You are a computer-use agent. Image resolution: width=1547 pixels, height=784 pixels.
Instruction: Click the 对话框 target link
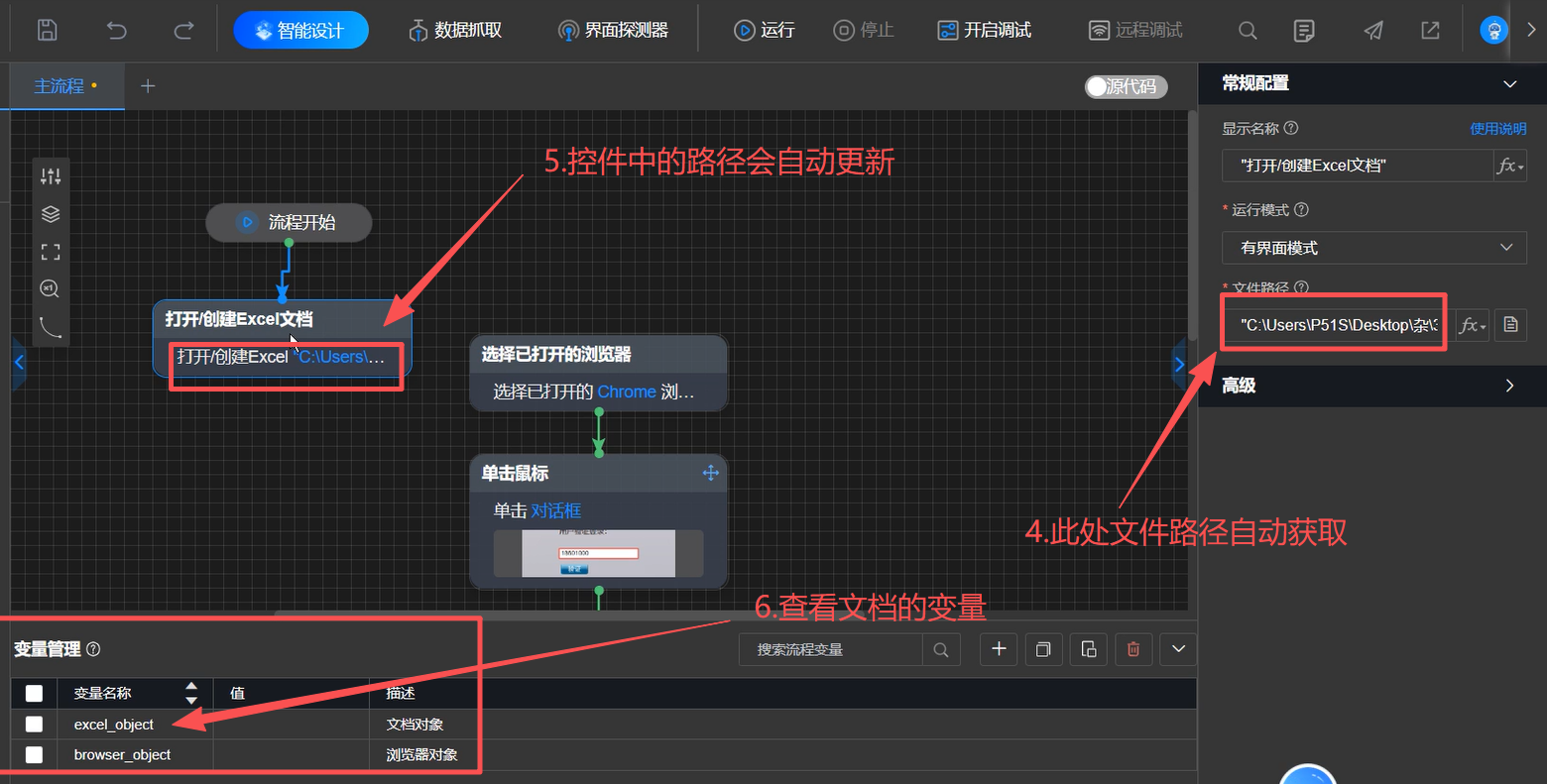556,510
